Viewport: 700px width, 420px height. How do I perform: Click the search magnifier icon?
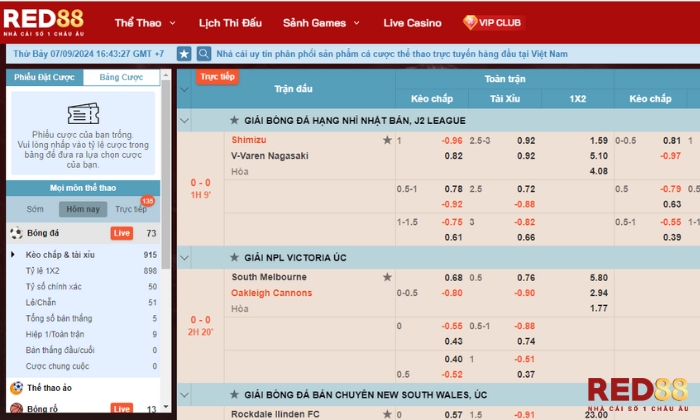pos(204,54)
